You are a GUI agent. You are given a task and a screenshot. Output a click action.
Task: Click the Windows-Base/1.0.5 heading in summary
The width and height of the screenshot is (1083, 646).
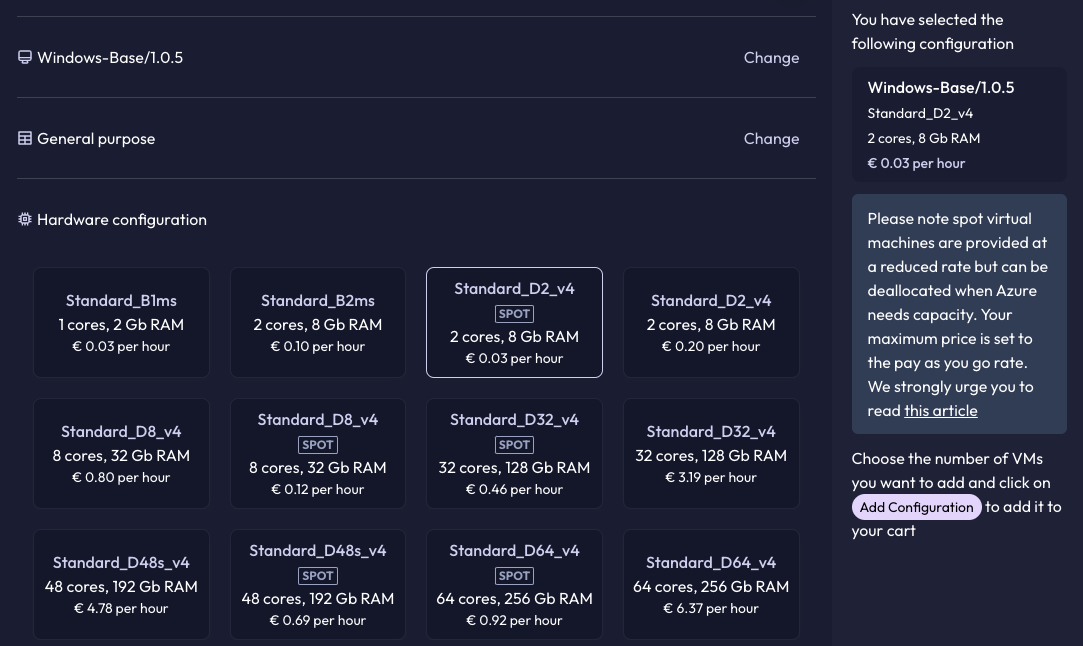[x=941, y=88]
